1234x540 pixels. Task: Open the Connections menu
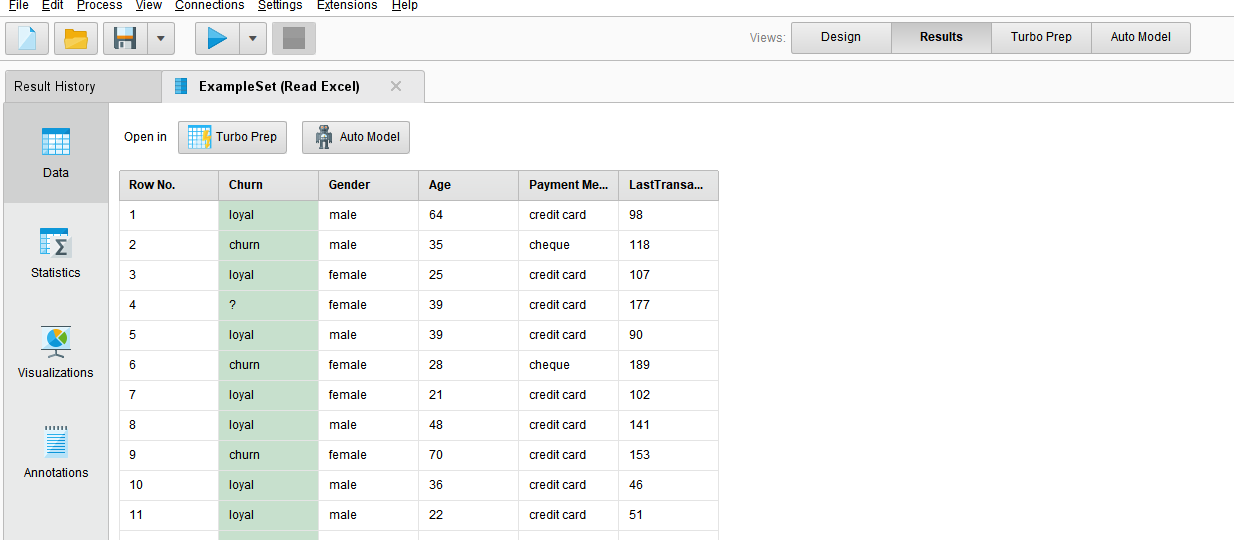click(209, 5)
